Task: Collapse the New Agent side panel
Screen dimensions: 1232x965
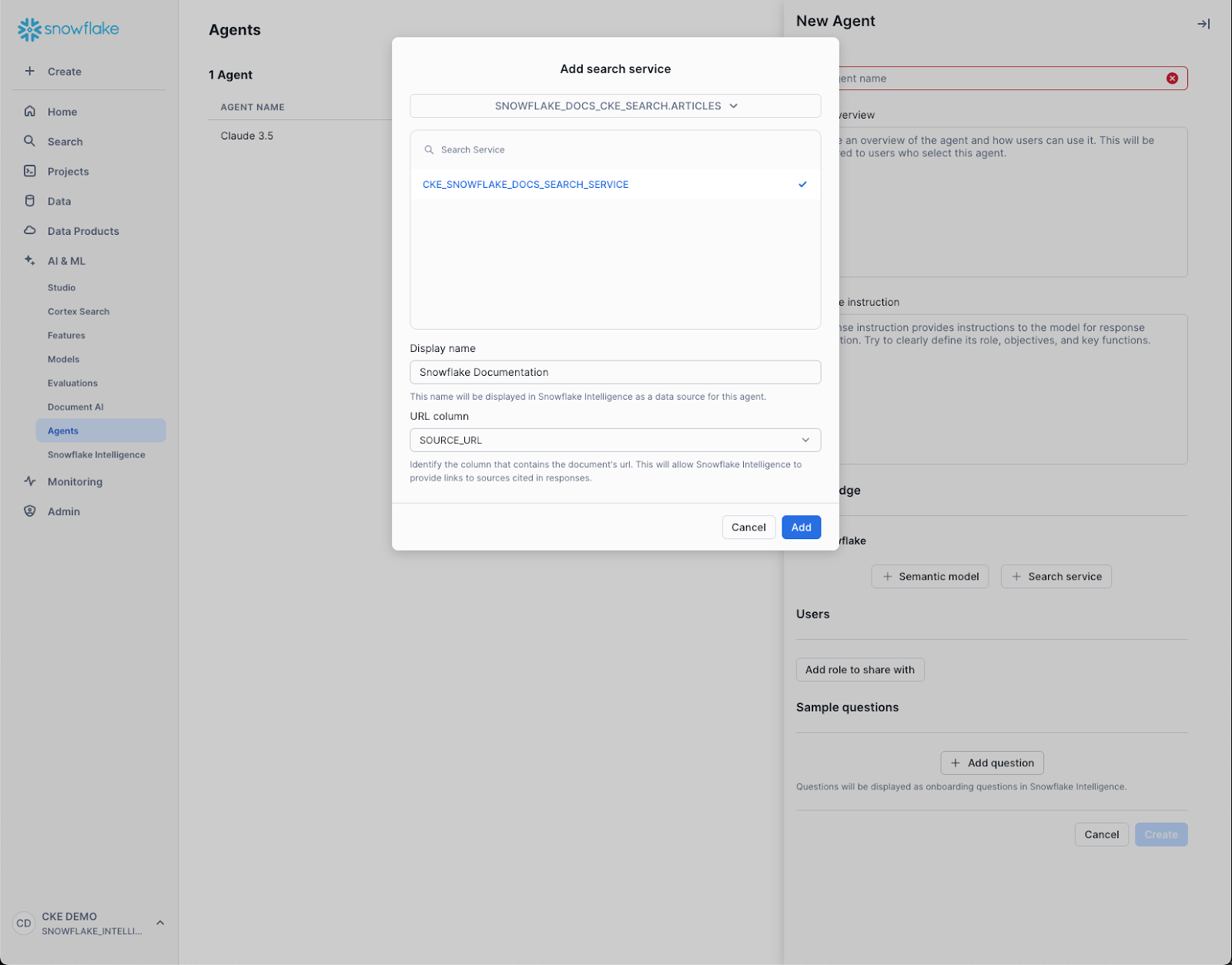Action: tap(1204, 24)
